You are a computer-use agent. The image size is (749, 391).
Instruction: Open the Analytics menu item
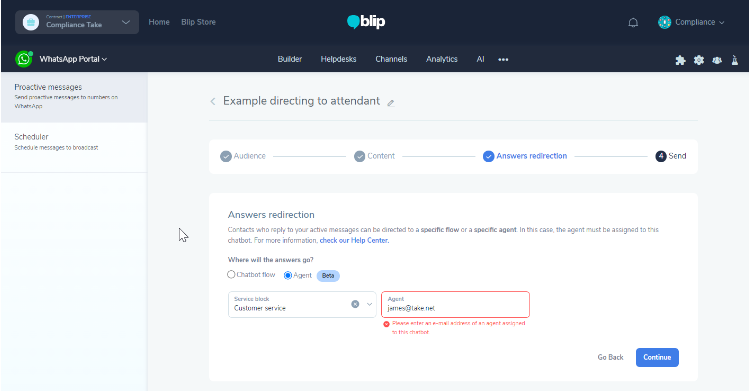tap(441, 59)
